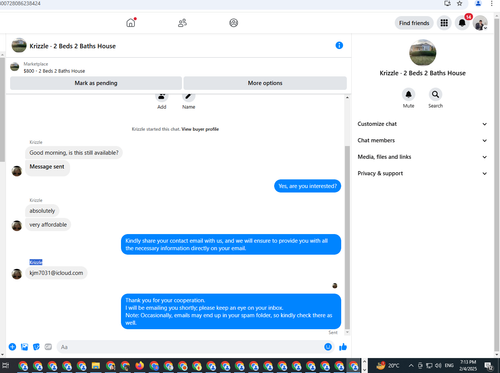Open the Groups icon in top navigation

234,23
